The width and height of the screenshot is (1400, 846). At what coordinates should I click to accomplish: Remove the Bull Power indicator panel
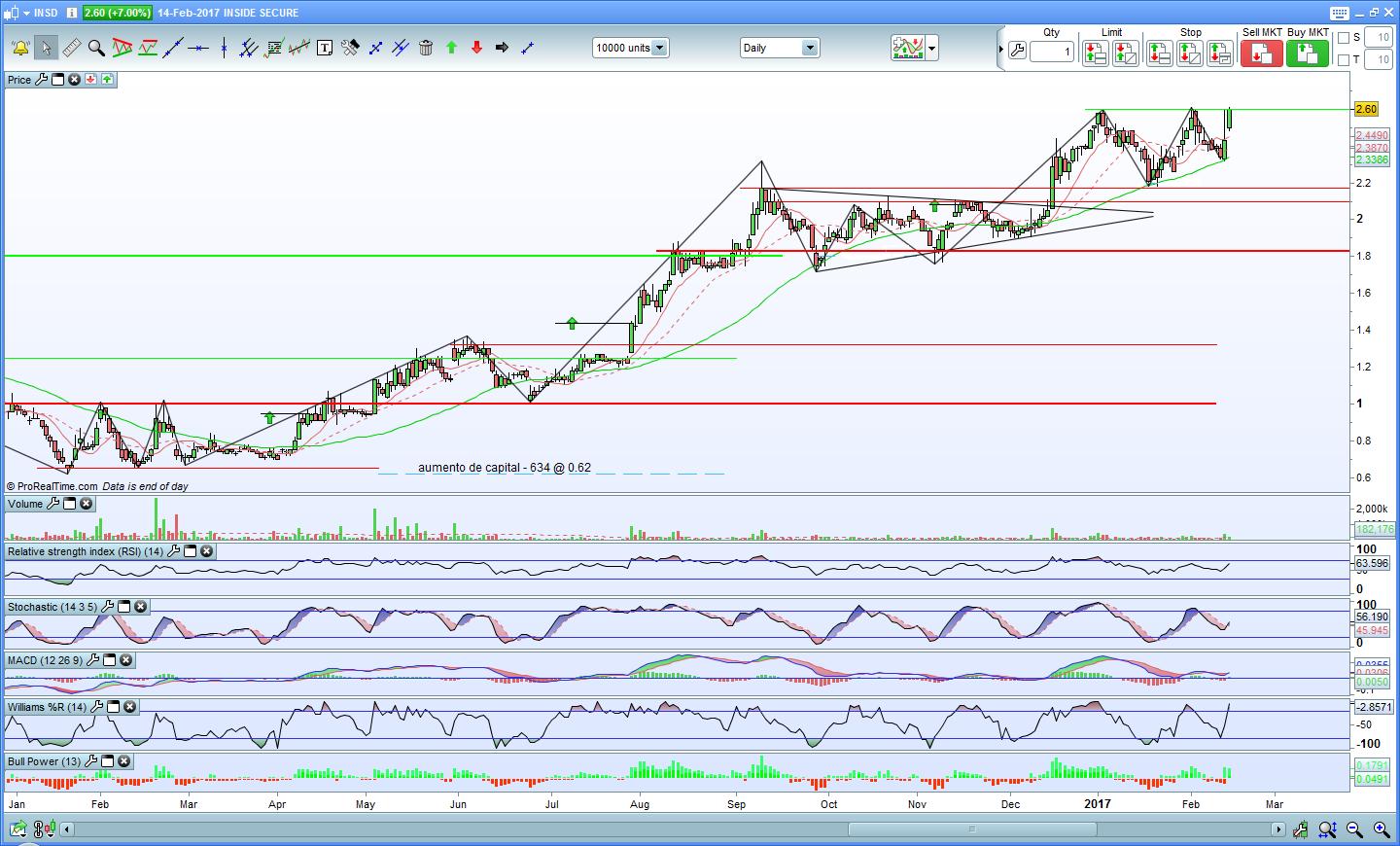(x=124, y=761)
